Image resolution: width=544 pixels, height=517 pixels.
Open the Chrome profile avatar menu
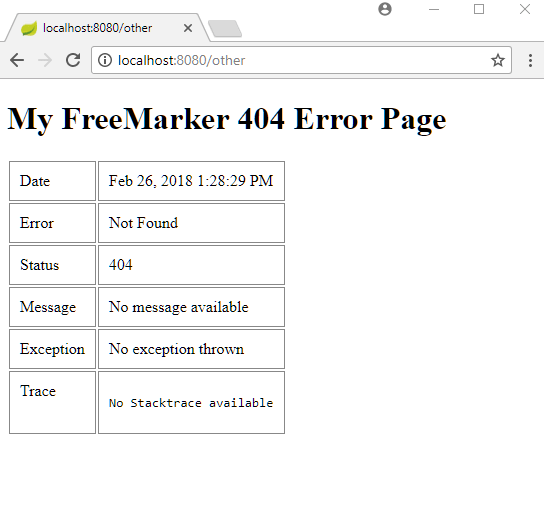(385, 9)
